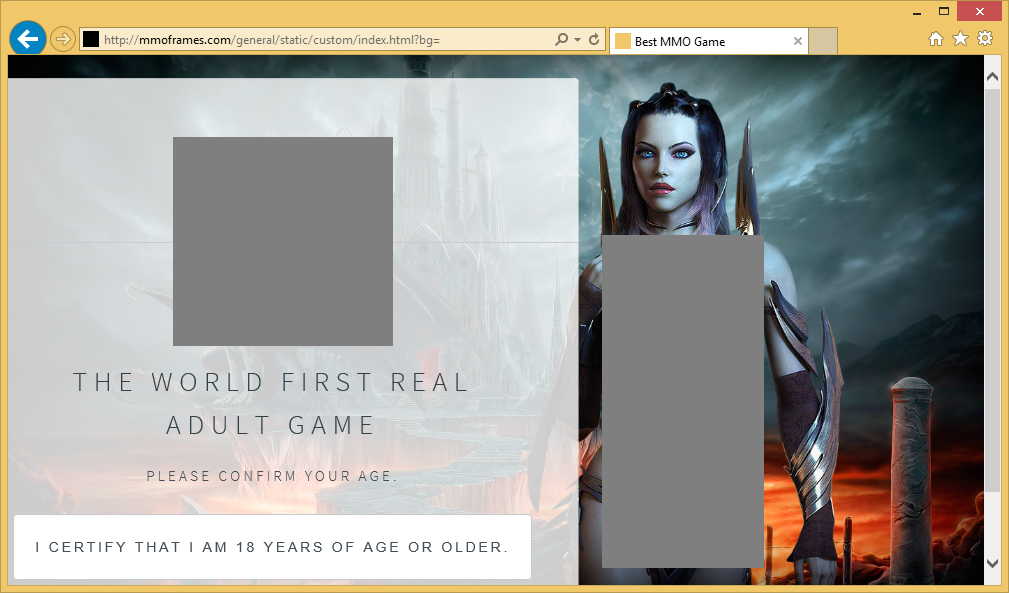The width and height of the screenshot is (1009, 593).
Task: Click the black site icon in address bar
Action: (x=91, y=40)
